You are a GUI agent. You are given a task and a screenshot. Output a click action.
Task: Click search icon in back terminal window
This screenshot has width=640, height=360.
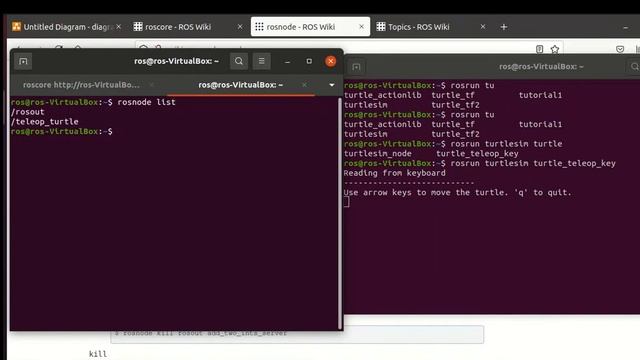(634, 67)
